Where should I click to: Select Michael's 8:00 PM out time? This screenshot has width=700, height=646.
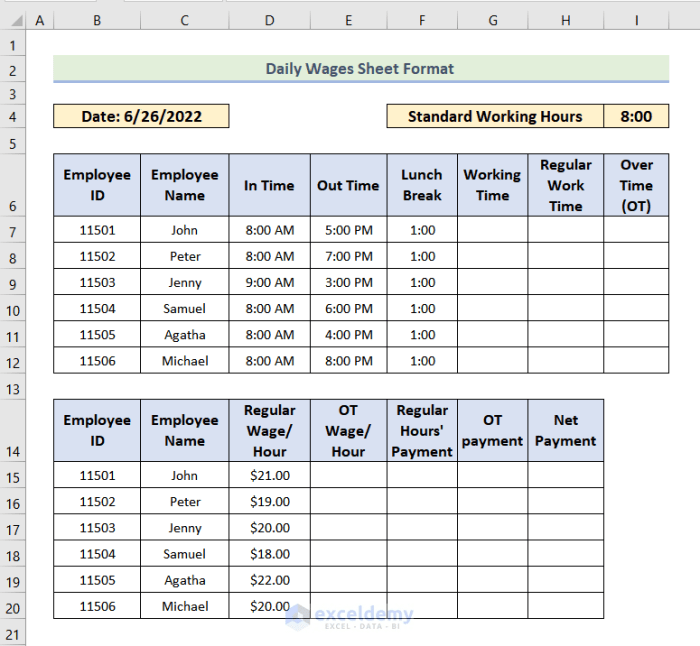(349, 361)
